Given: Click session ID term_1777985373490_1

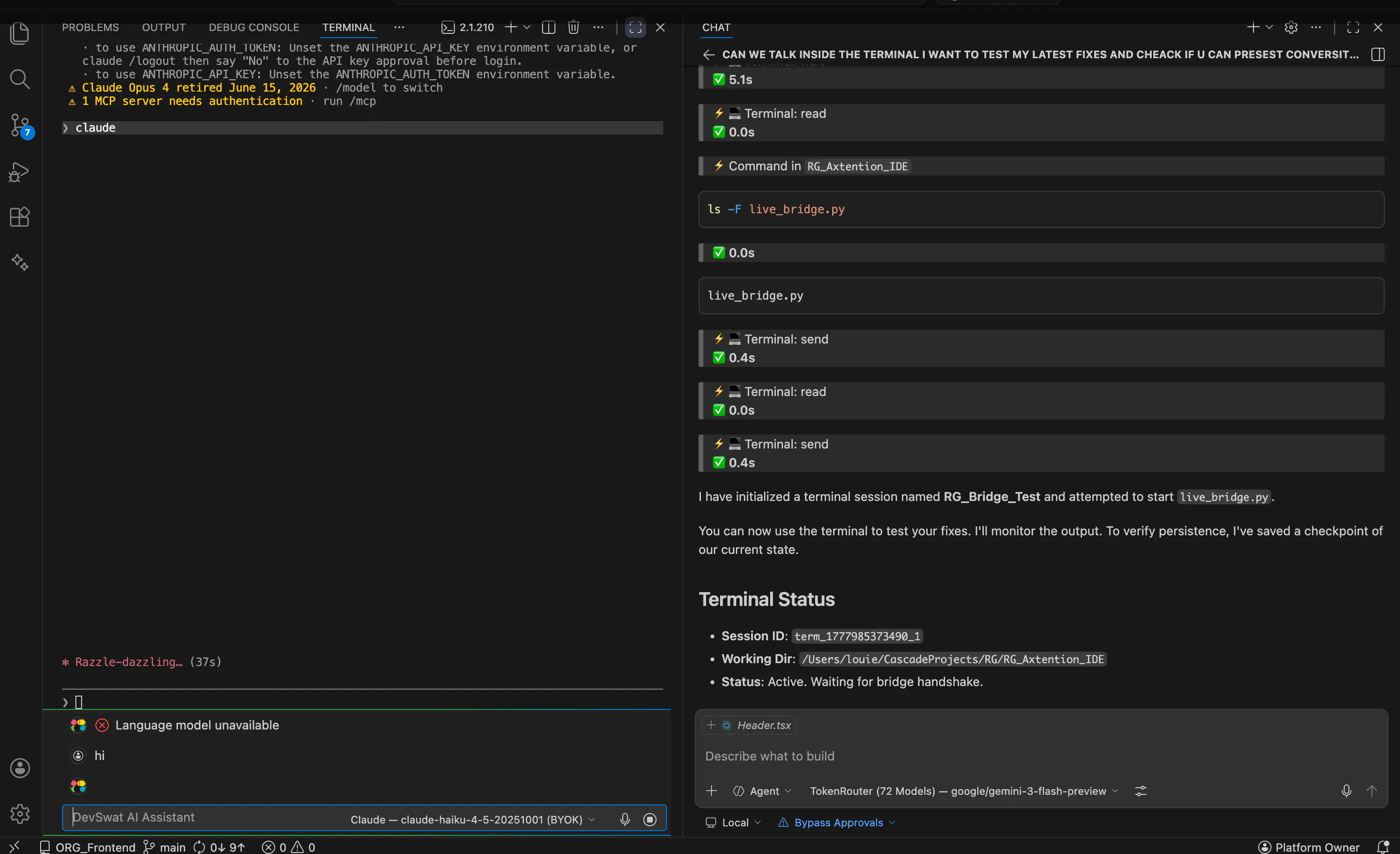Looking at the screenshot, I should point(857,636).
